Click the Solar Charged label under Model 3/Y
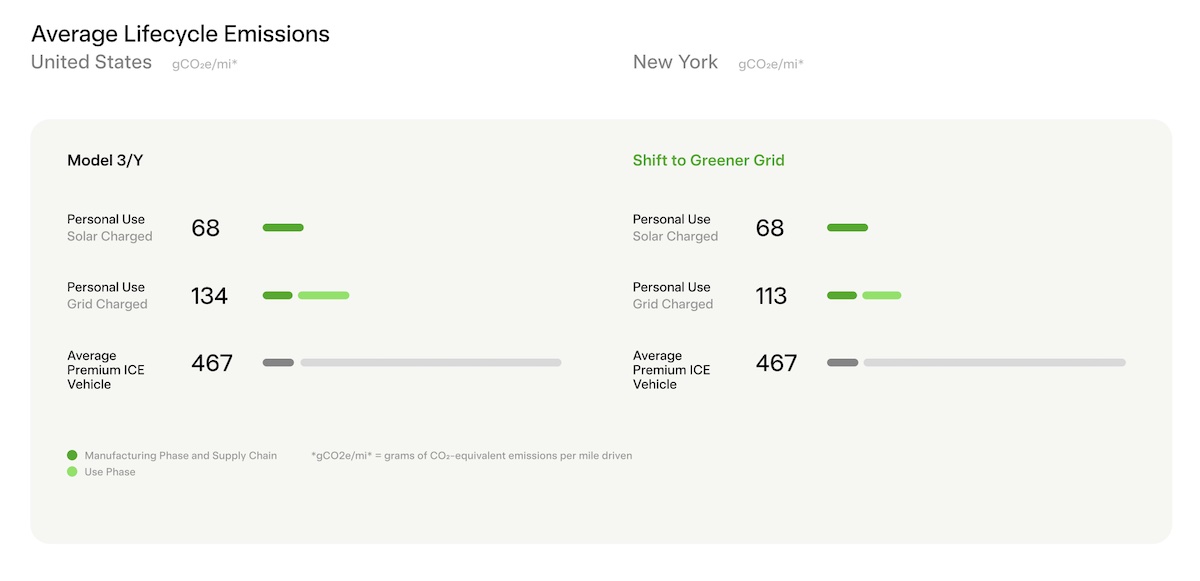Image resolution: width=1200 pixels, height=581 pixels. click(110, 237)
